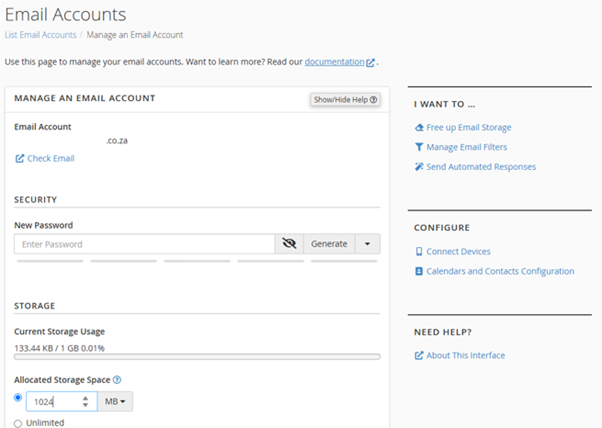
Task: Click the external-link icon beside documentation
Action: point(370,63)
